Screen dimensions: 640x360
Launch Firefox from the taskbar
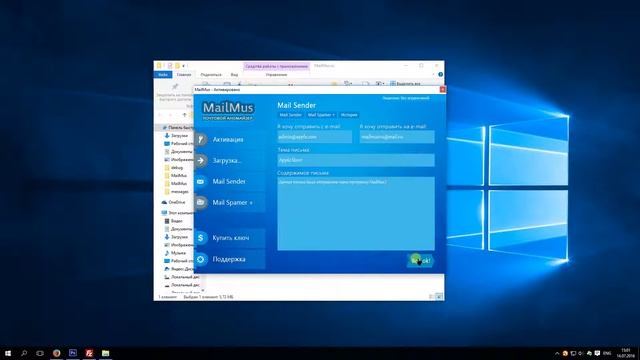pyautogui.click(x=57, y=353)
